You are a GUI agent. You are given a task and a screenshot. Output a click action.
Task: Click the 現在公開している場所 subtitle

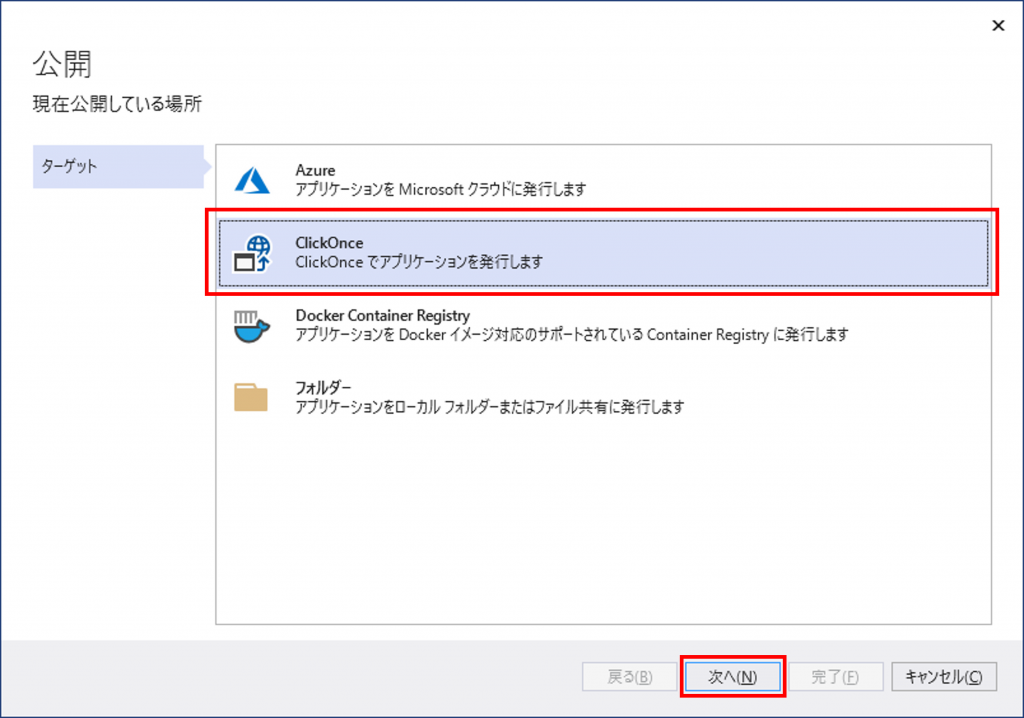pyautogui.click(x=117, y=104)
